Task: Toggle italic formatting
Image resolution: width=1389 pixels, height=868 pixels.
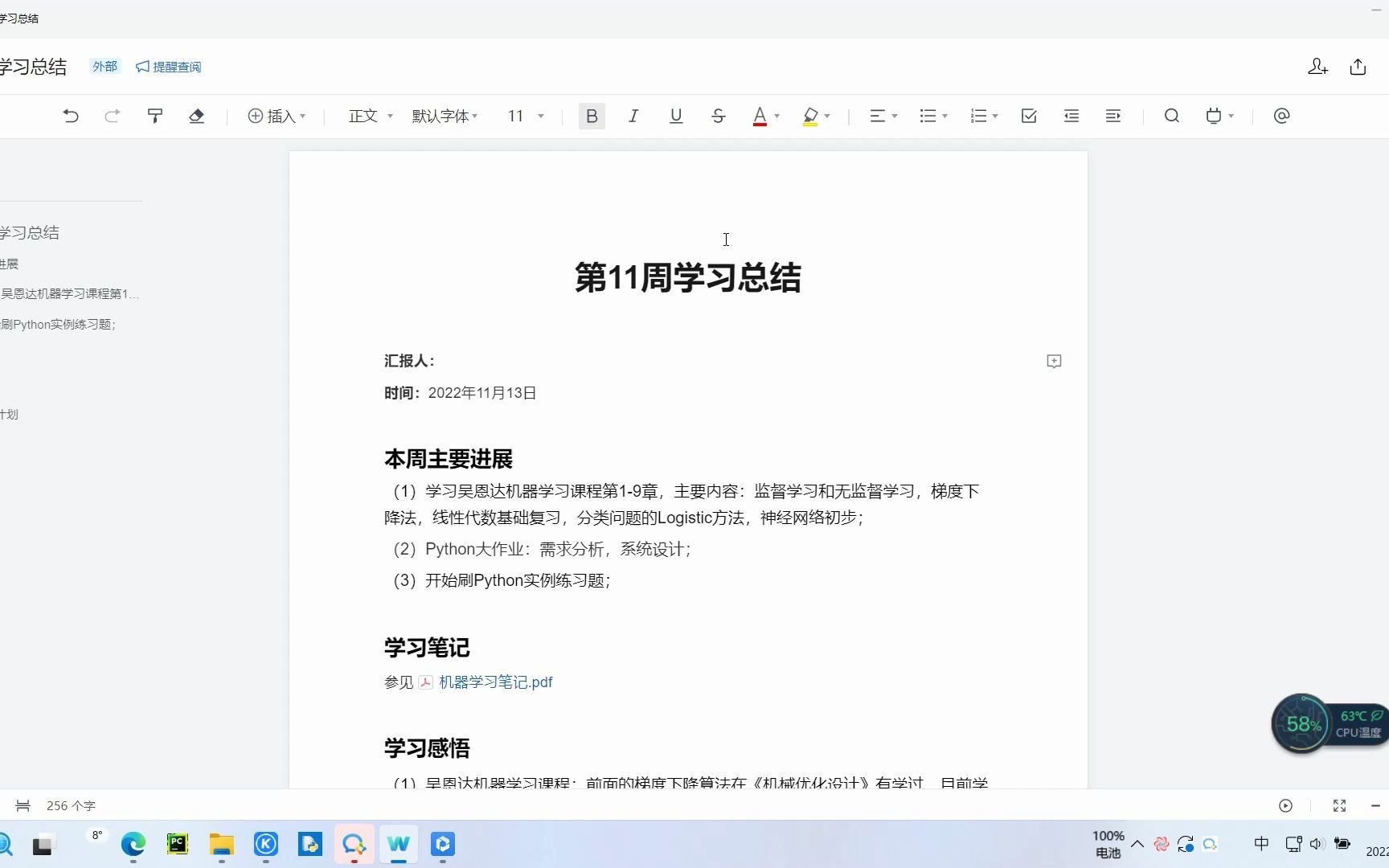Action: pyautogui.click(x=633, y=116)
